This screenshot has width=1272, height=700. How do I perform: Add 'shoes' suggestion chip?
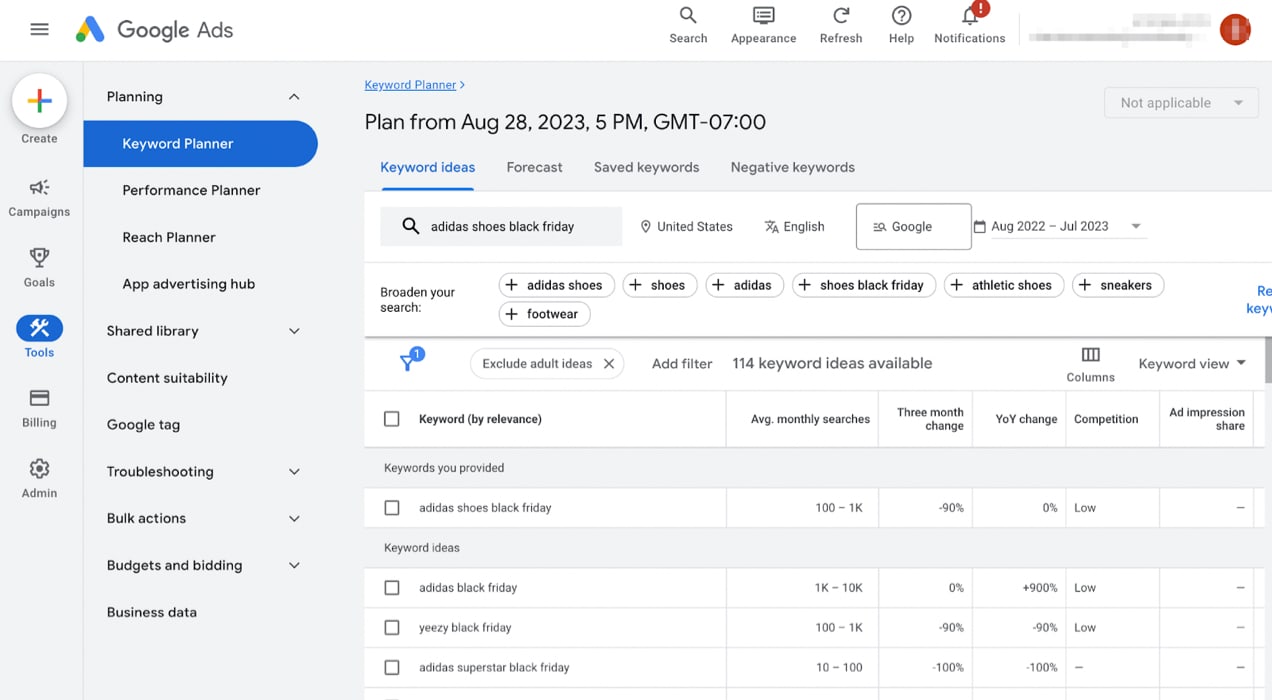[x=660, y=285]
